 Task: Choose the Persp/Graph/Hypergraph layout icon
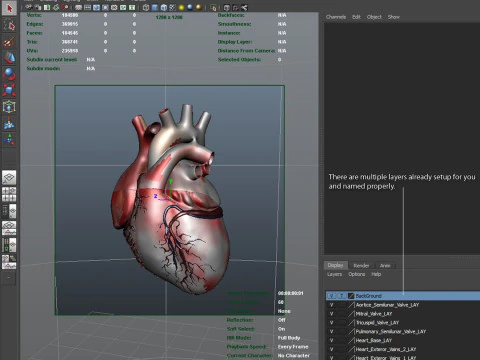pos(9,262)
